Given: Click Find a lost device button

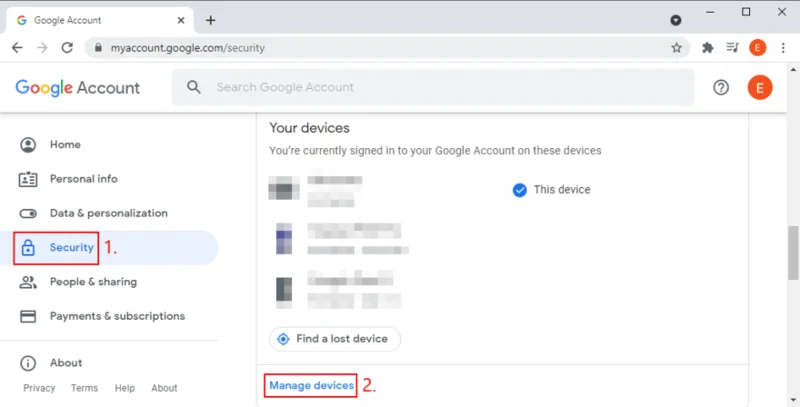Looking at the screenshot, I should tap(335, 339).
